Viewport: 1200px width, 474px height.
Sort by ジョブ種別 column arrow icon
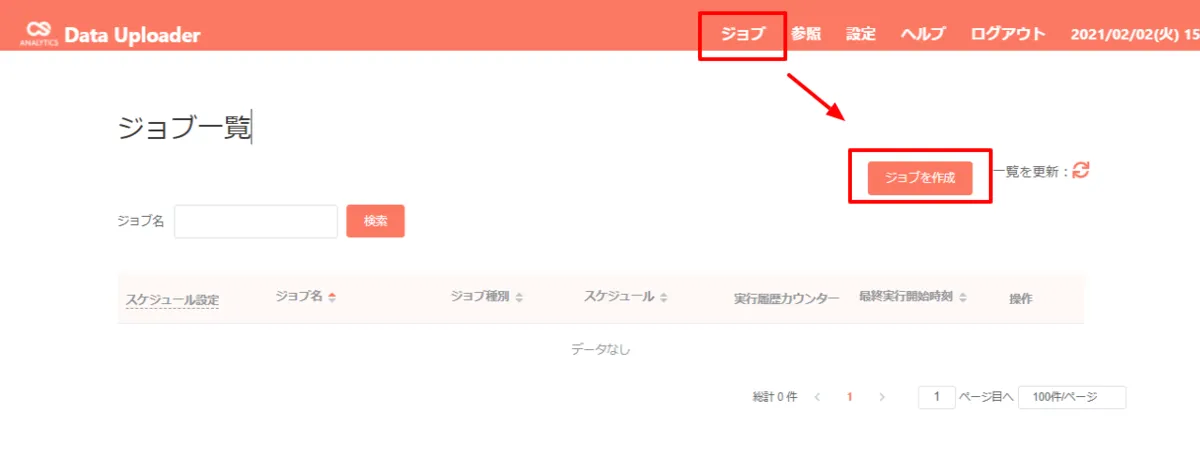(519, 297)
